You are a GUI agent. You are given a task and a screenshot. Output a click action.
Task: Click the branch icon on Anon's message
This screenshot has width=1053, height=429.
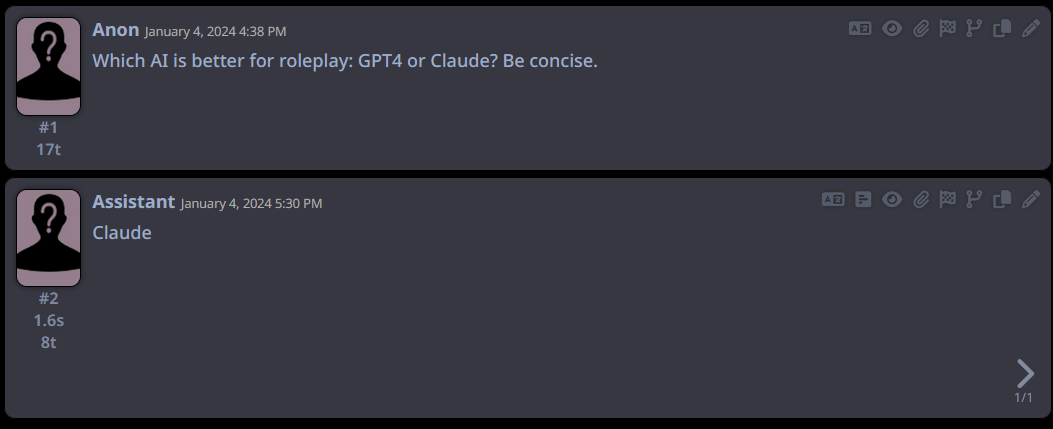pos(974,29)
